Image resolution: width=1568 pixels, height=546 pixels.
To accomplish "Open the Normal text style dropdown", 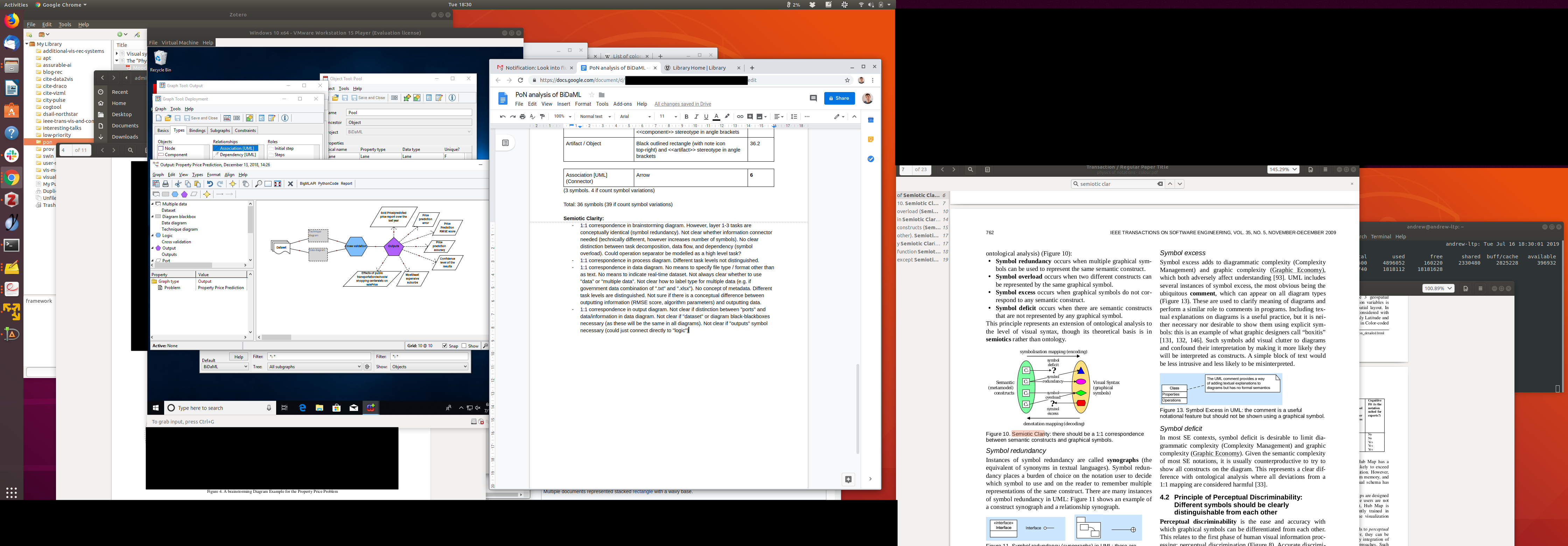I will click(595, 116).
